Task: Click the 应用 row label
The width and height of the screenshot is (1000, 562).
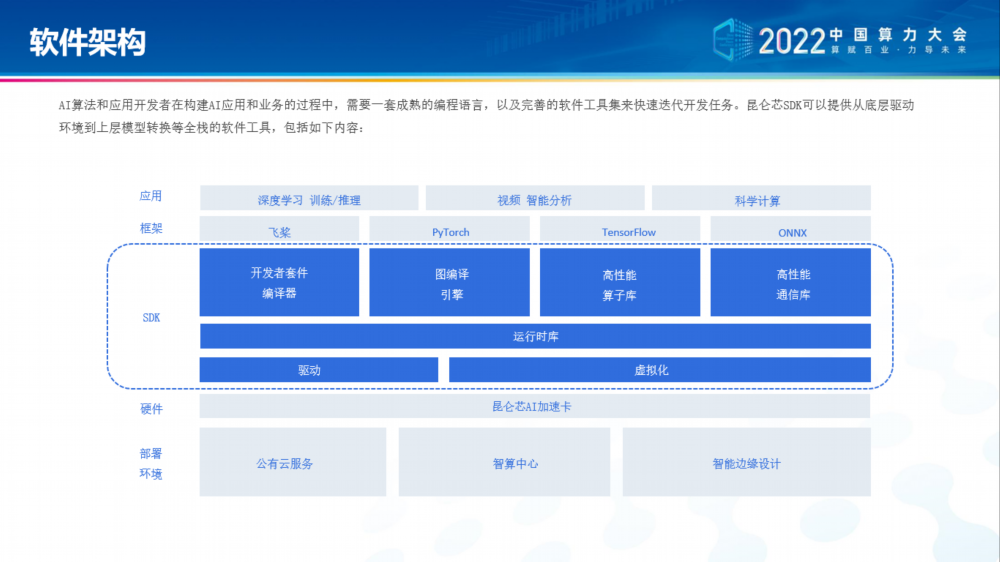Action: coord(151,196)
